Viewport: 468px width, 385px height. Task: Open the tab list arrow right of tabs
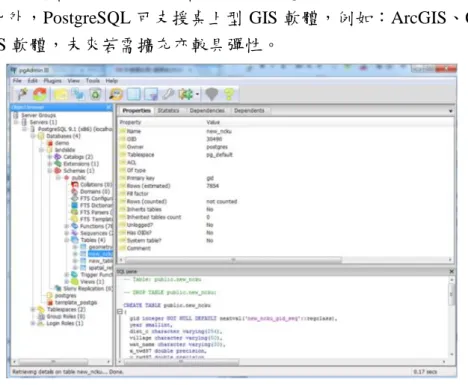450,111
